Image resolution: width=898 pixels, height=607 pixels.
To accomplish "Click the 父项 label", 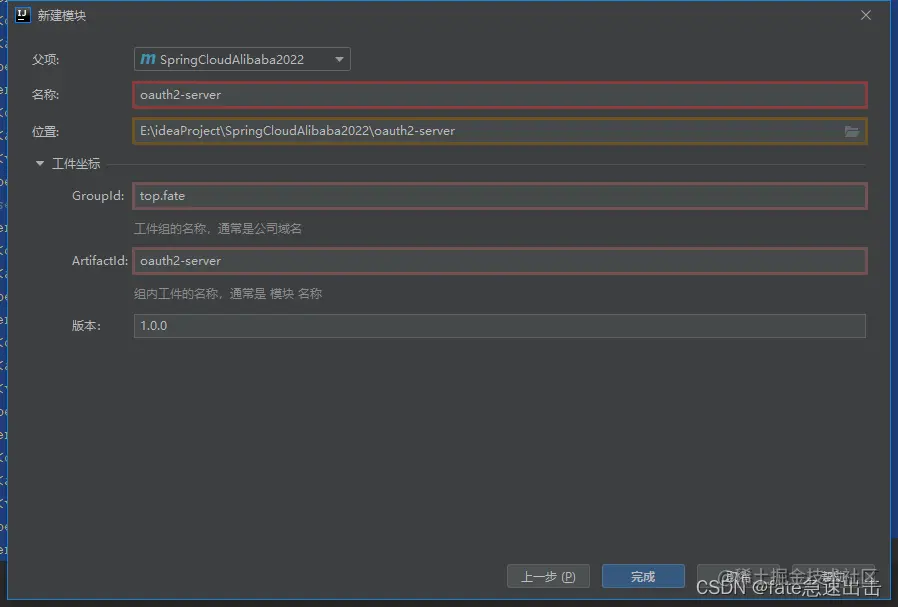I will coord(45,60).
